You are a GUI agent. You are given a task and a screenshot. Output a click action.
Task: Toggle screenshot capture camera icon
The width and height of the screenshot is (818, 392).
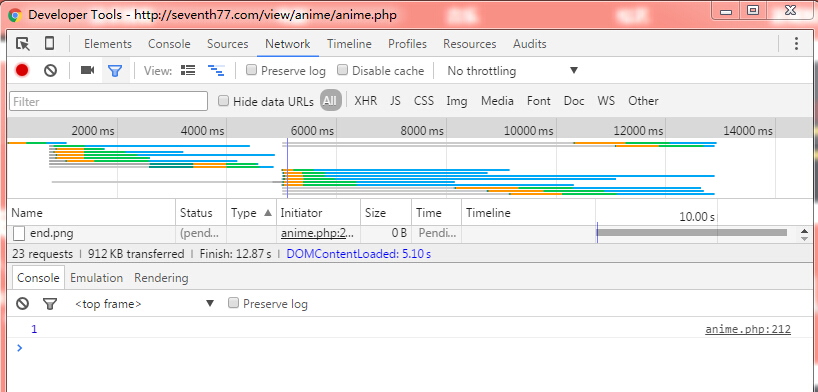coord(87,70)
